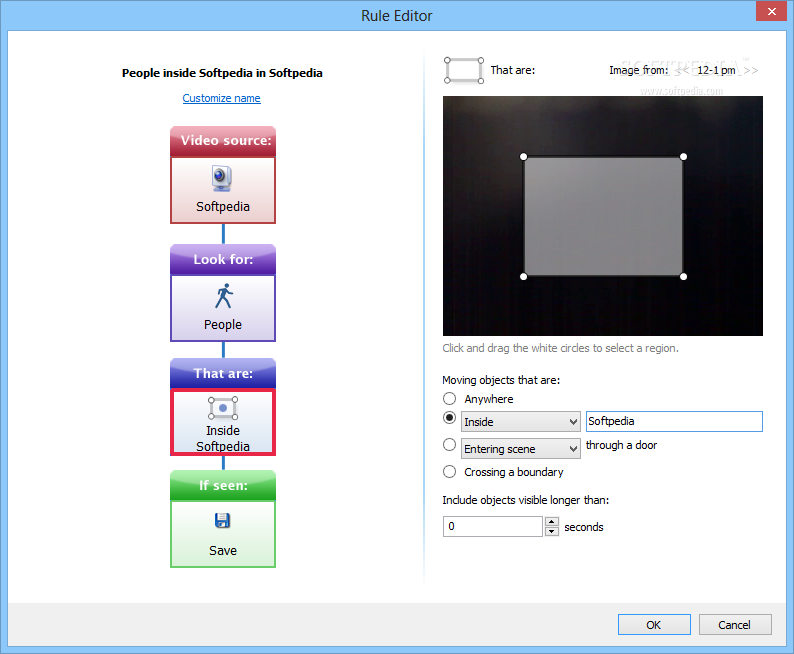The image size is (794, 654).
Task: Select the Inside Softpedia region icon
Action: point(223,408)
